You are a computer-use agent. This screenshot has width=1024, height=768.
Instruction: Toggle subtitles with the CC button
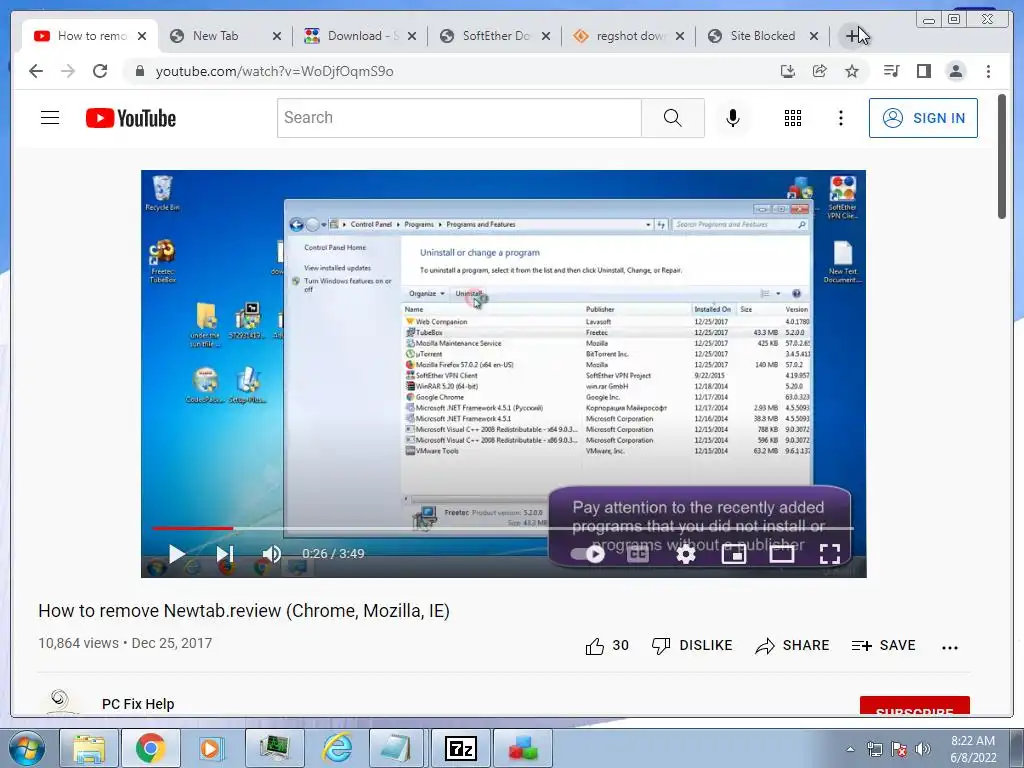pyautogui.click(x=637, y=554)
